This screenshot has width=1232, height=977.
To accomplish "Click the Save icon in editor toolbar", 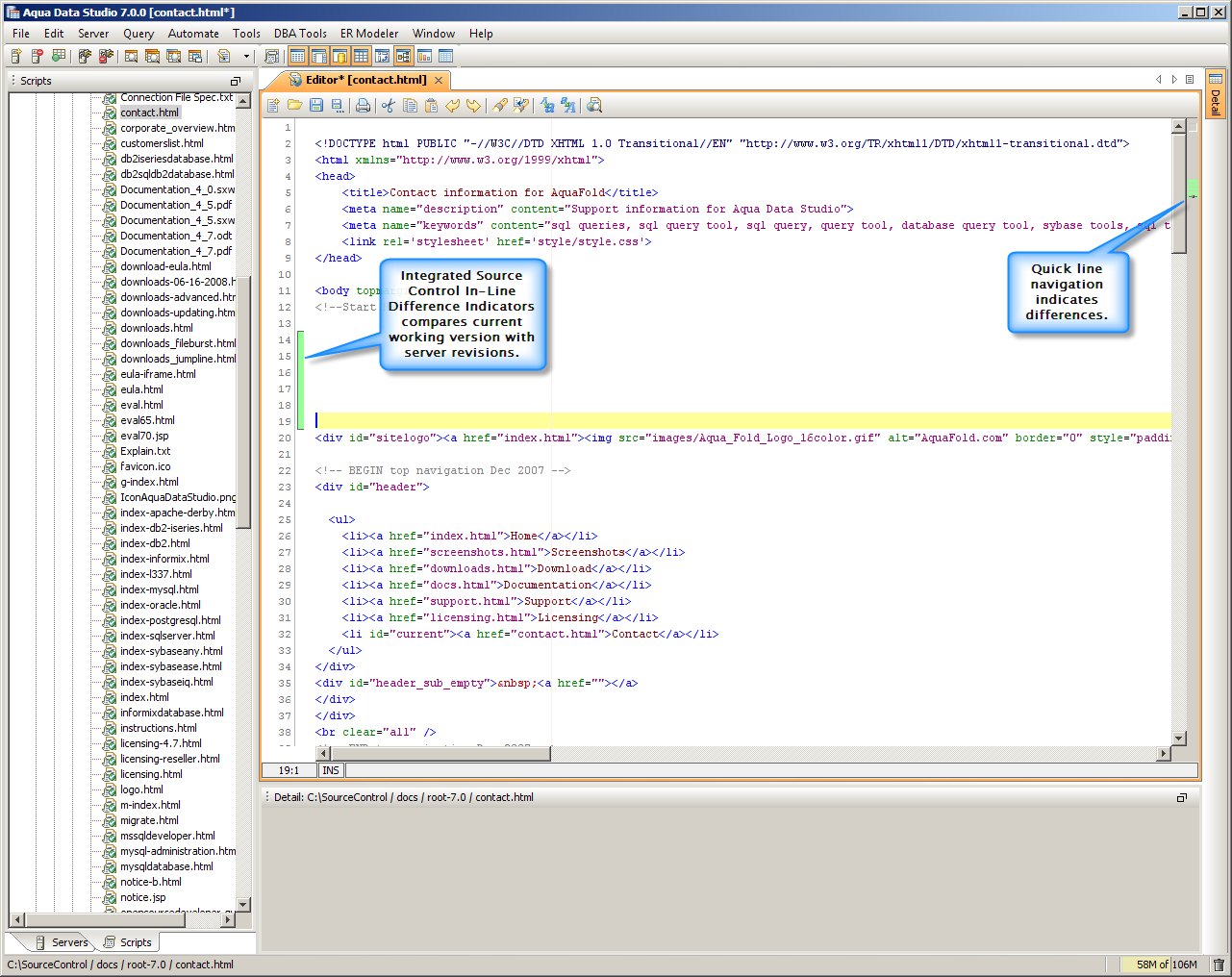I will (x=315, y=106).
